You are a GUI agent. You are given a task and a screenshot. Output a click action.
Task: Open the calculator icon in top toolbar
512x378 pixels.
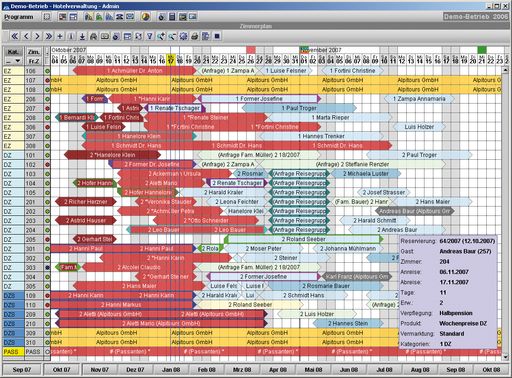(x=172, y=17)
